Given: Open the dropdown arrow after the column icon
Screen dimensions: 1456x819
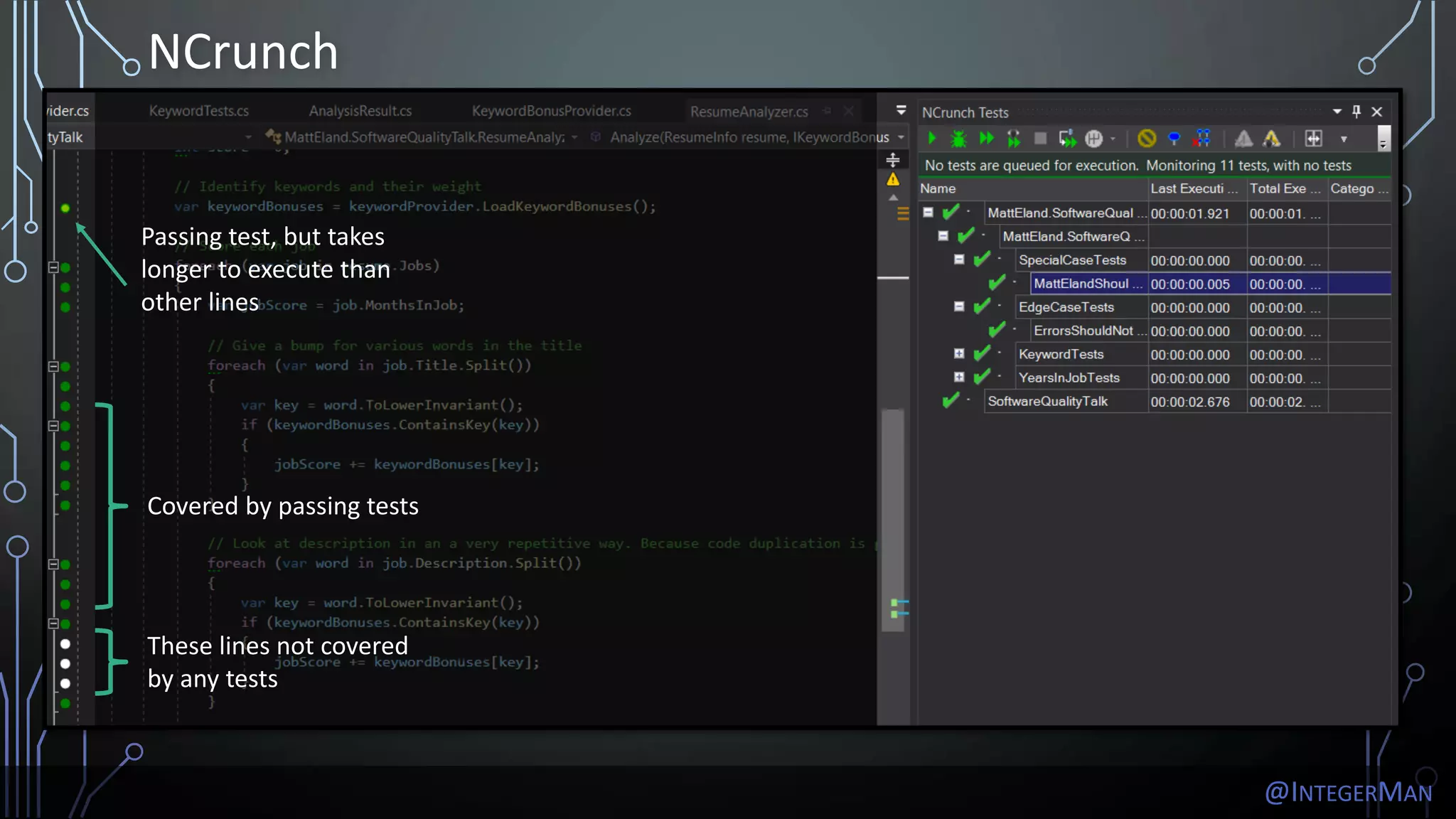Looking at the screenshot, I should (x=1344, y=139).
